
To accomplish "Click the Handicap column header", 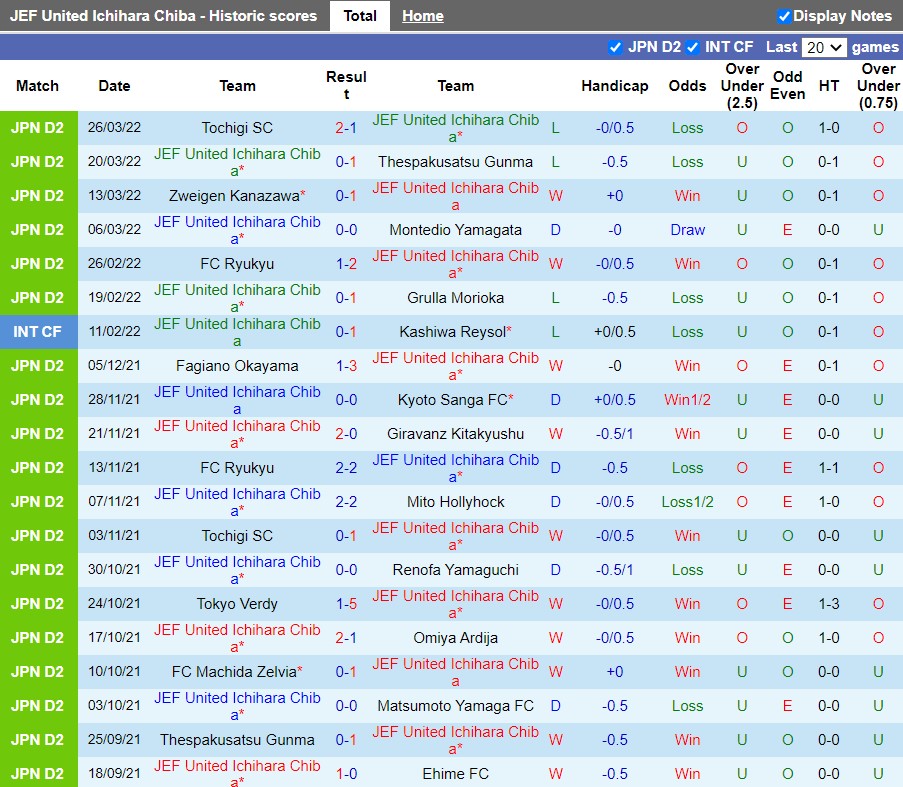I will [614, 86].
